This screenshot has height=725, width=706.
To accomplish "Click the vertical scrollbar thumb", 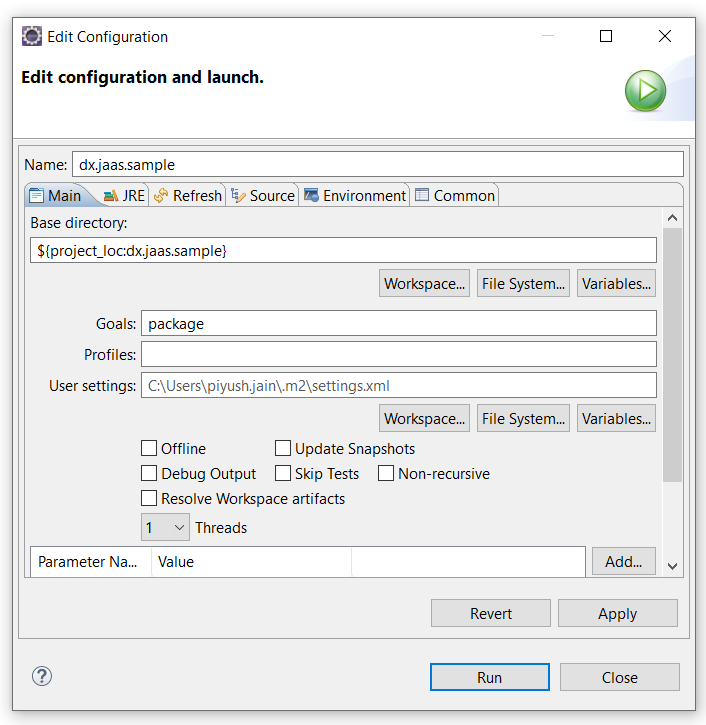I will (673, 355).
